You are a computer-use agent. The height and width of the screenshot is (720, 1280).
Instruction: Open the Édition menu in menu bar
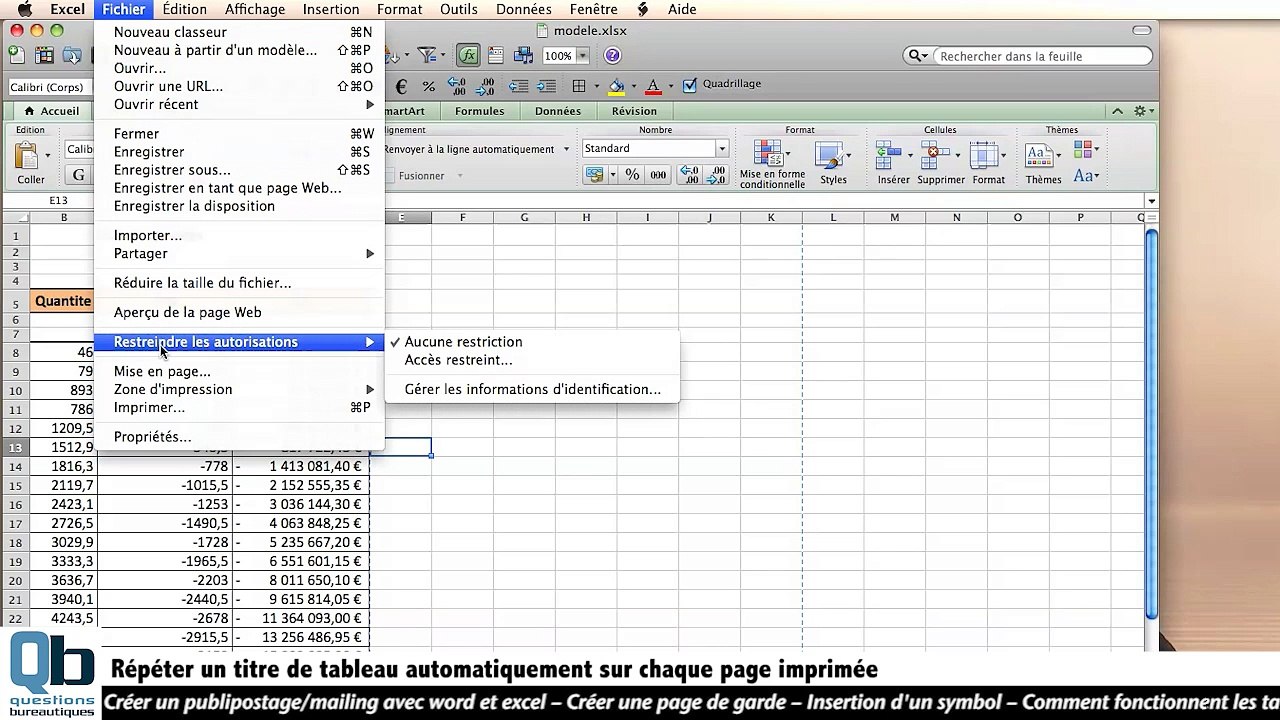click(x=184, y=9)
